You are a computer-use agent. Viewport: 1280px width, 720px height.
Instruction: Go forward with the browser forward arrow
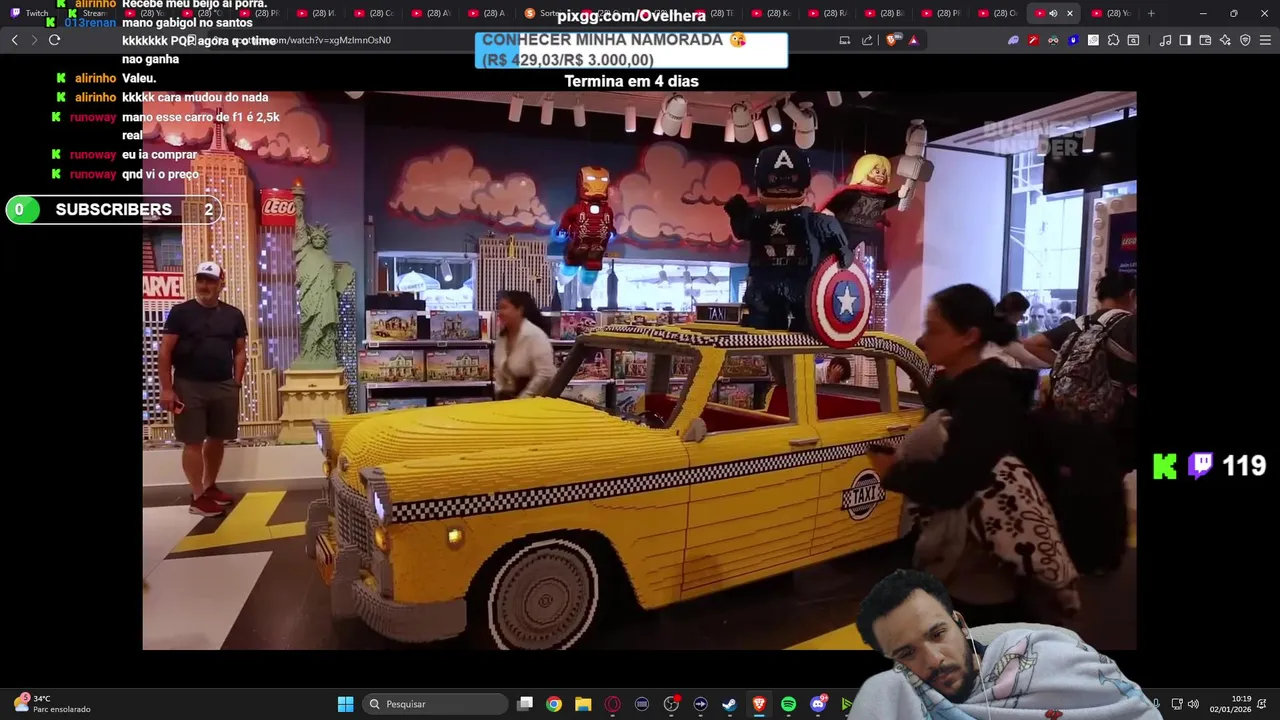pos(34,40)
